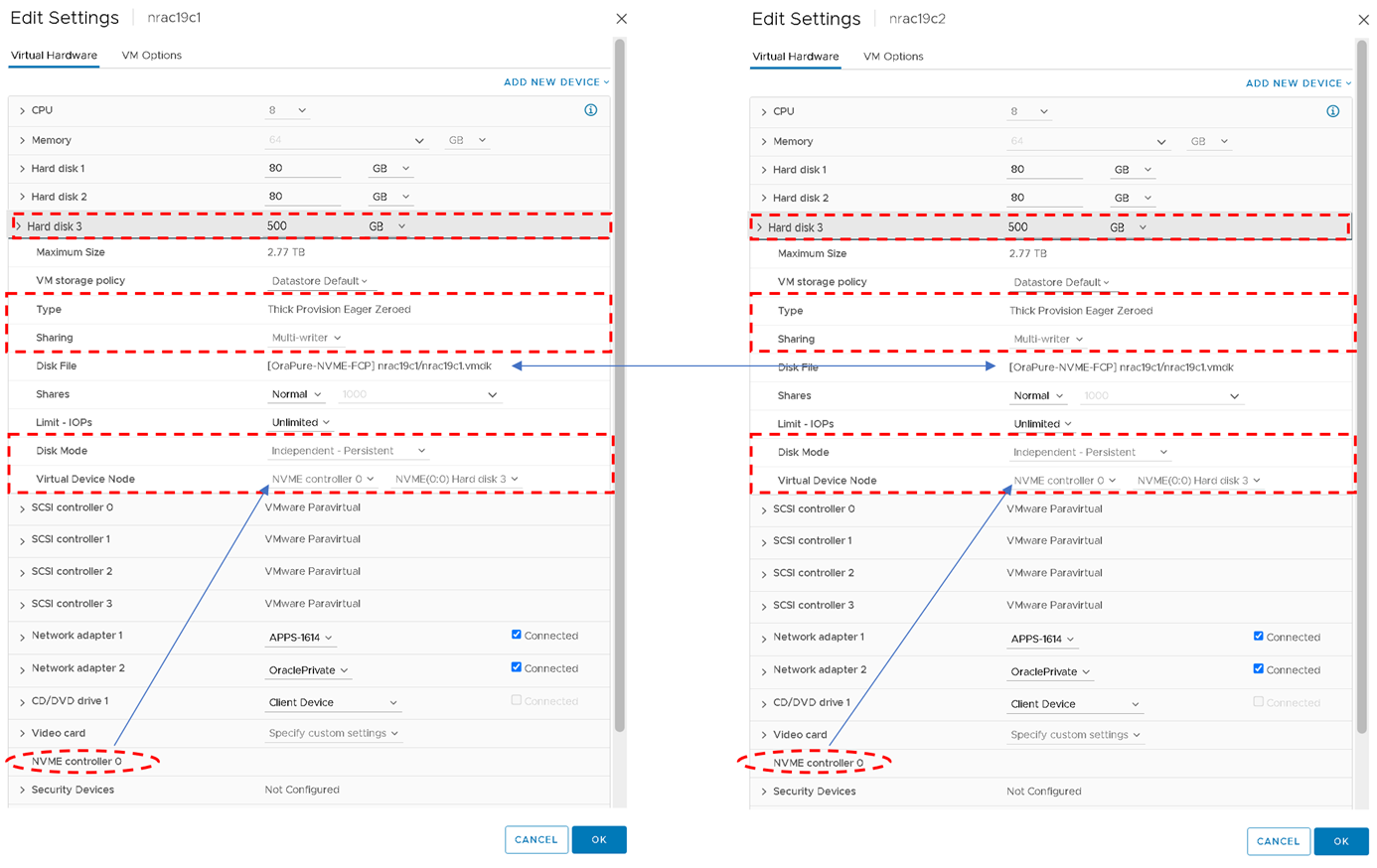Screen dimensions: 1377x868
Task: Open Client Device dropdown in nrac19c1
Action: click(x=333, y=702)
